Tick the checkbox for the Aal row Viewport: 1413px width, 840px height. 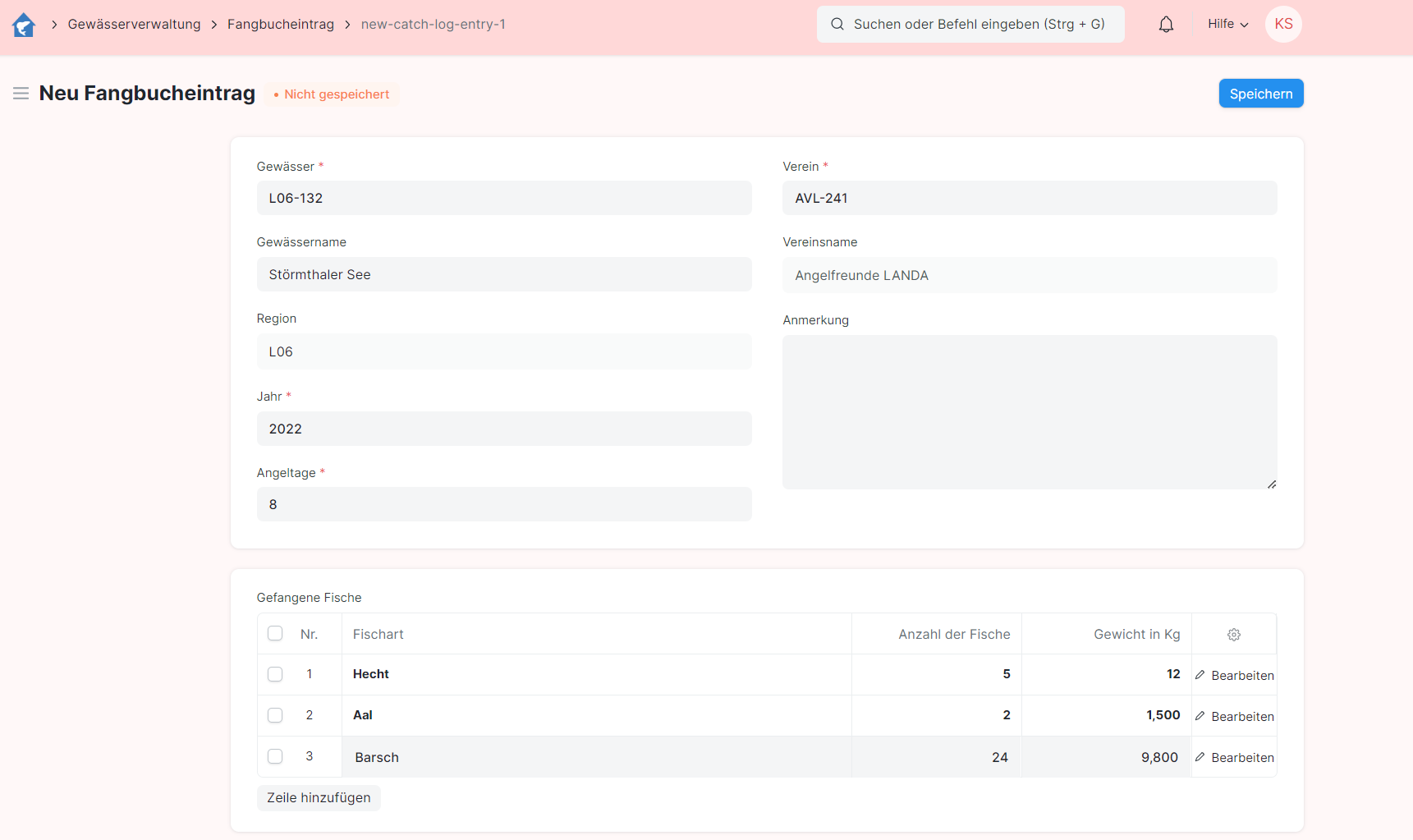[x=275, y=715]
